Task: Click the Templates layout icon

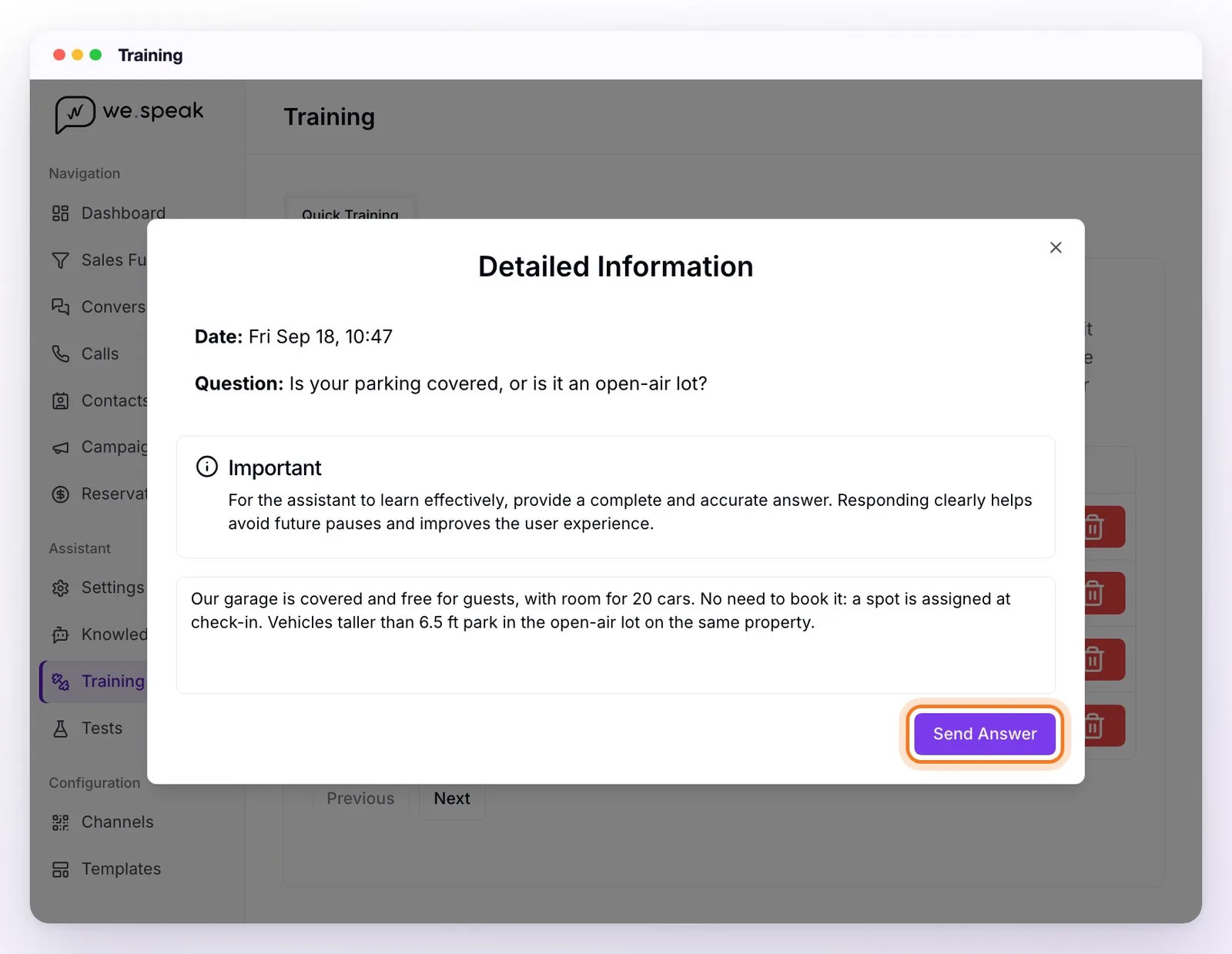Action: (x=60, y=869)
